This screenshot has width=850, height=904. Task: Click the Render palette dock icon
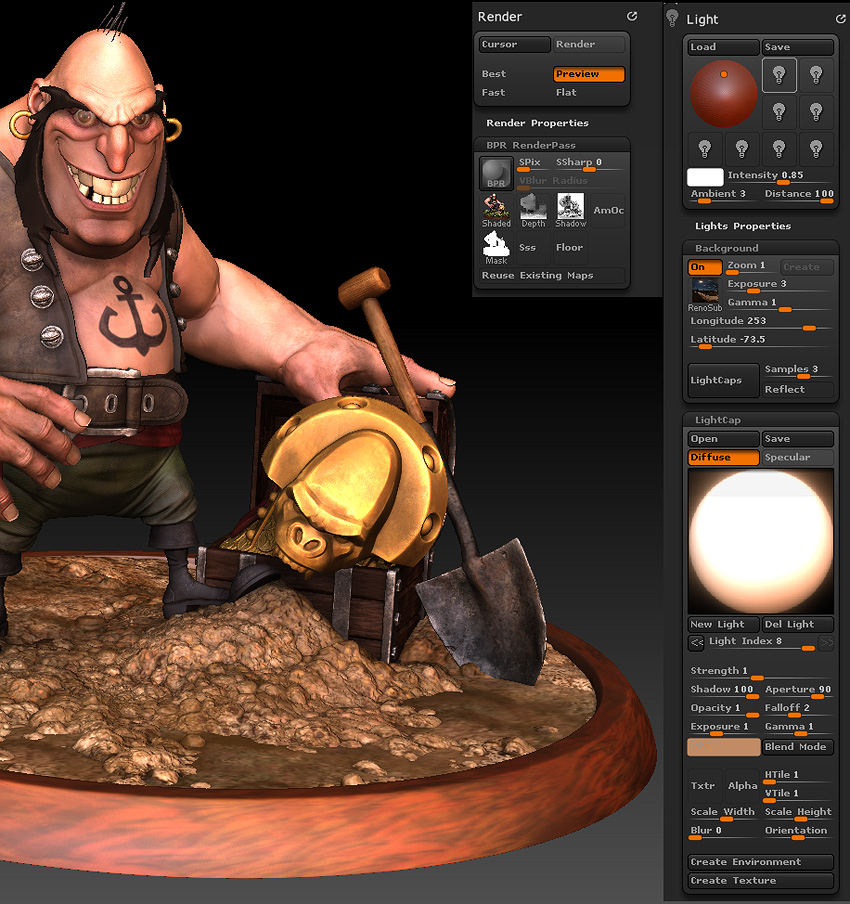click(632, 16)
